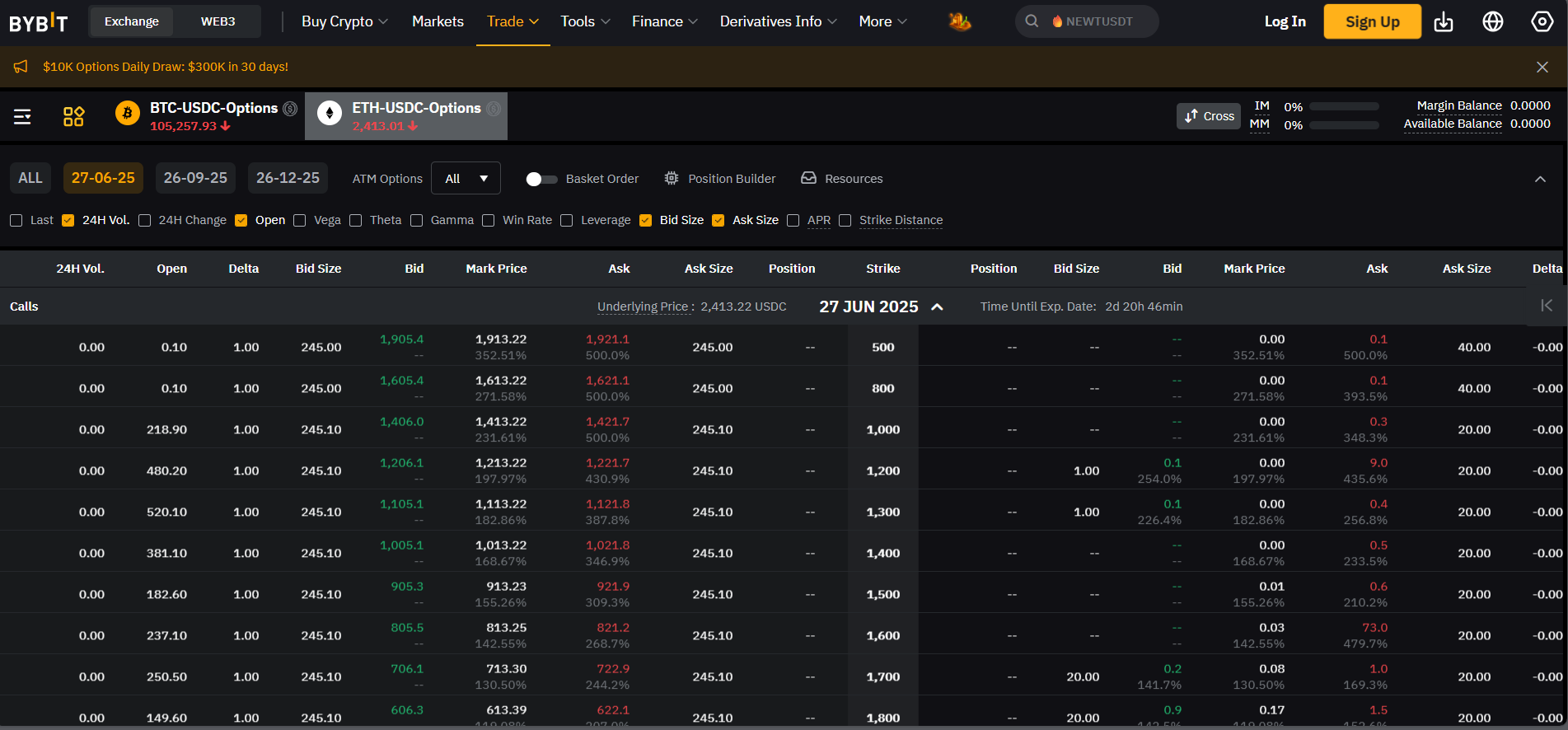Click the info icon beside BTC-USDC-Options

point(290,108)
